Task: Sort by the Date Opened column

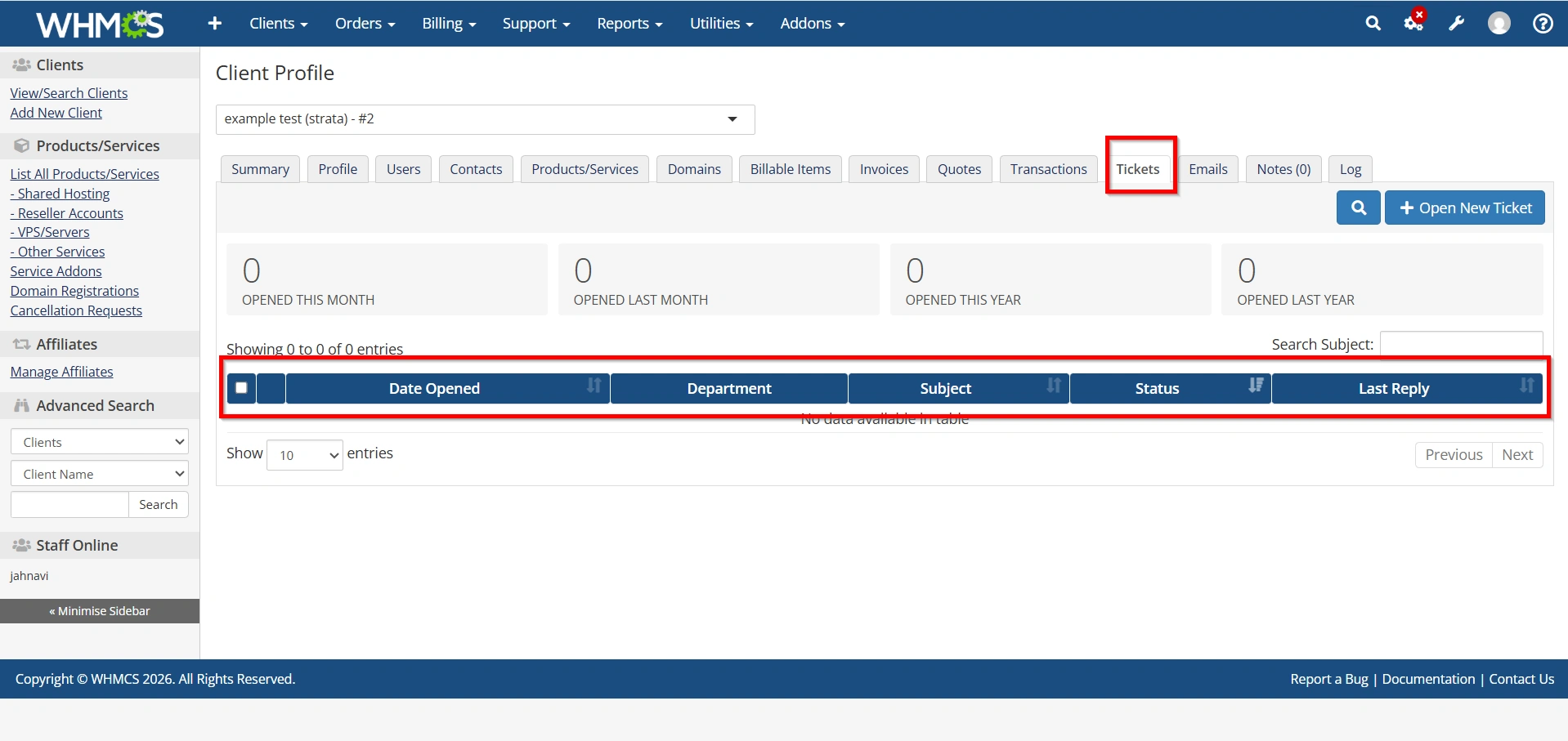Action: tap(447, 388)
